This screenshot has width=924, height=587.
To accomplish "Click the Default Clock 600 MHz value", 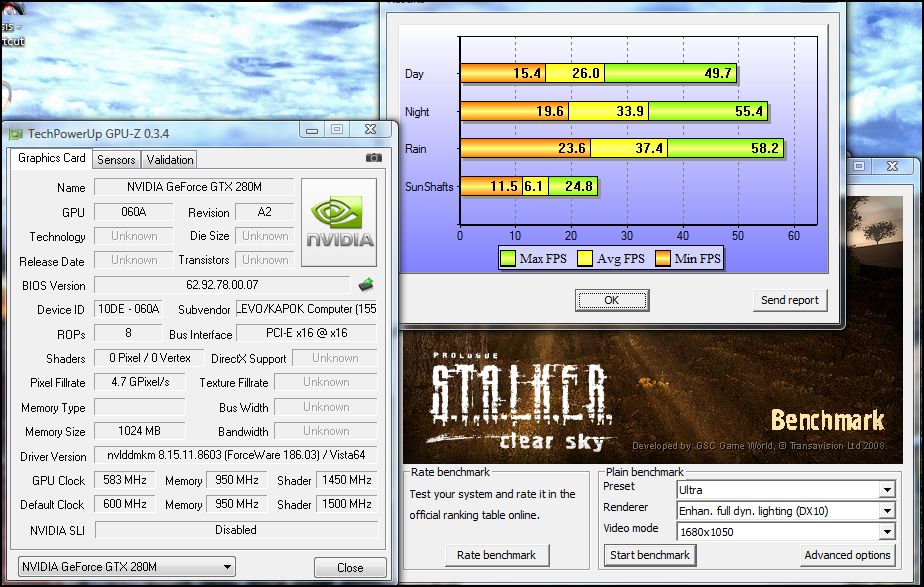I will tap(124, 504).
